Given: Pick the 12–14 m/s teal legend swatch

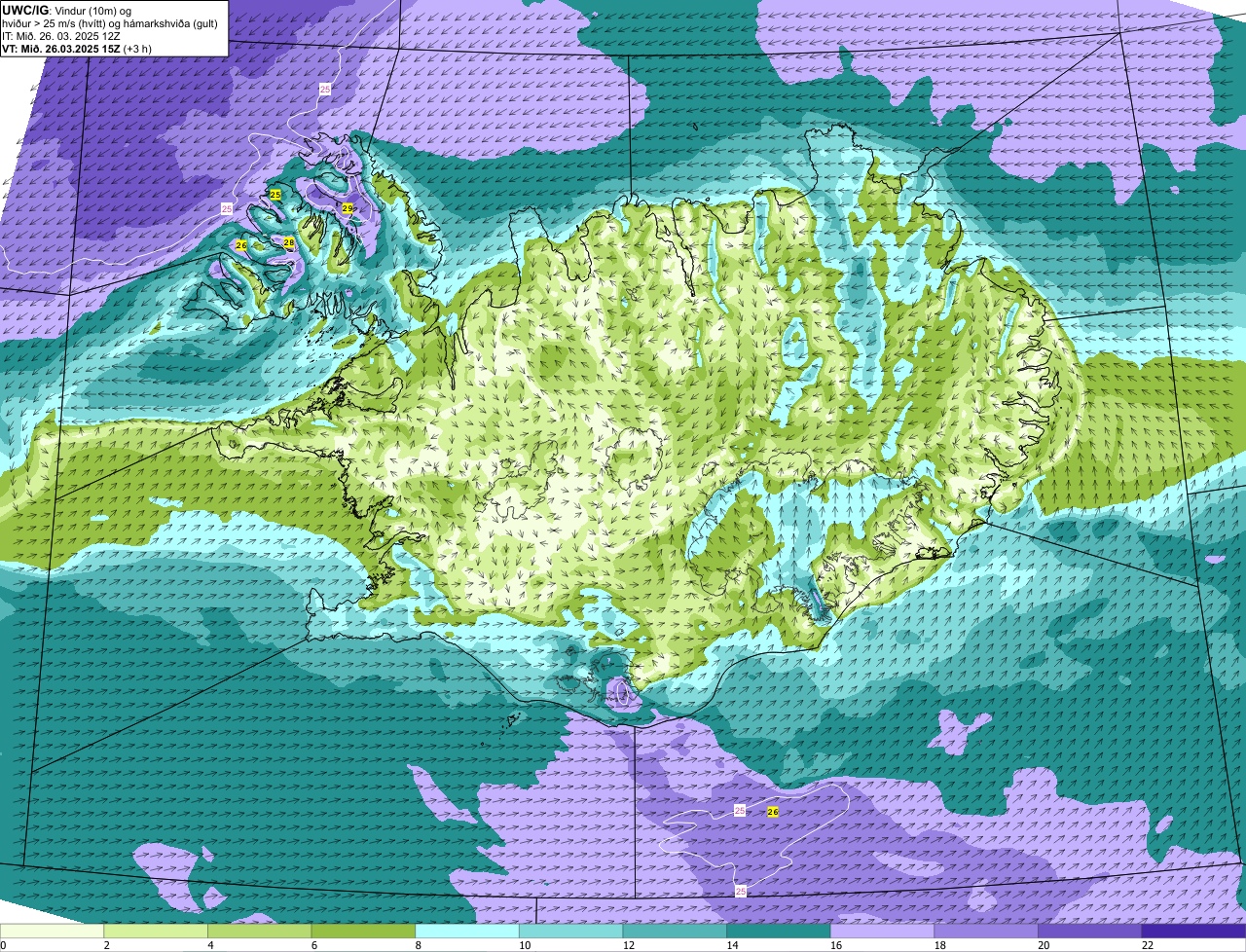Looking at the screenshot, I should [x=675, y=931].
